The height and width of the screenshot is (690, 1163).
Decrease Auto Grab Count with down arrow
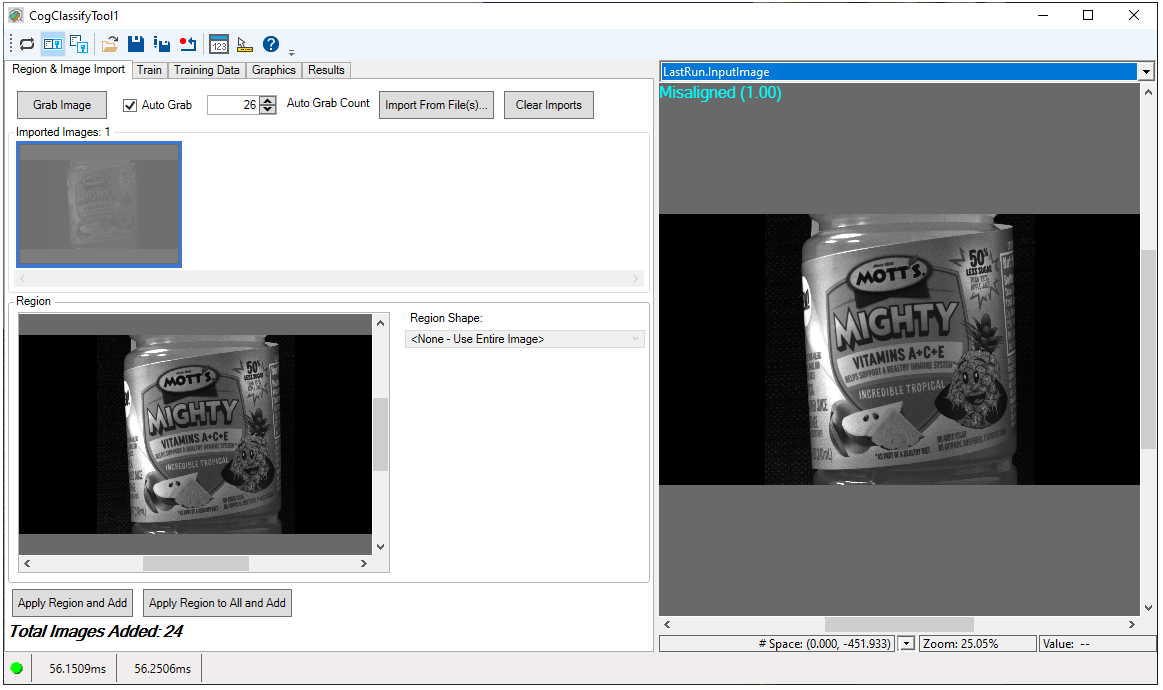tap(267, 110)
